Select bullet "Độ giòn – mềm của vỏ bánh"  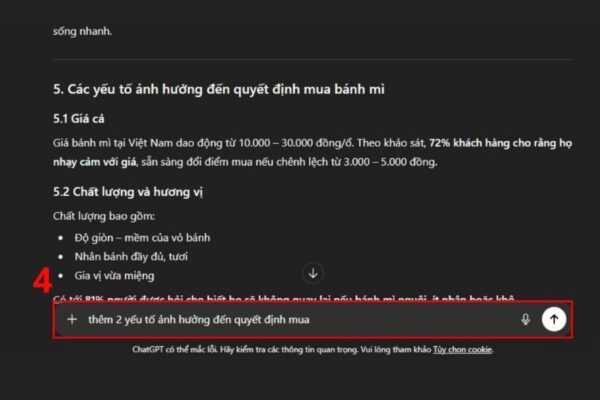[142, 238]
